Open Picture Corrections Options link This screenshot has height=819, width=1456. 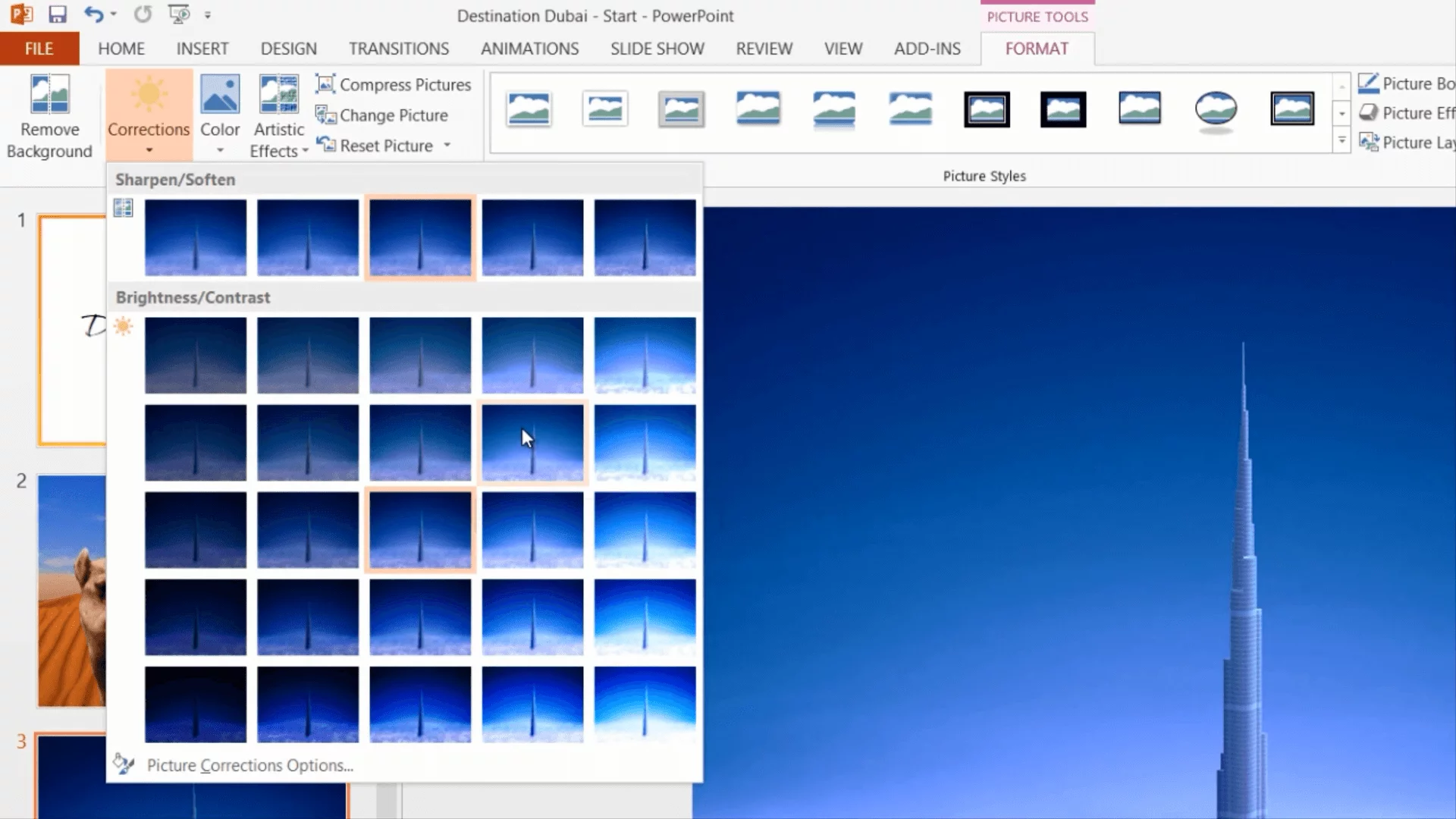(249, 765)
